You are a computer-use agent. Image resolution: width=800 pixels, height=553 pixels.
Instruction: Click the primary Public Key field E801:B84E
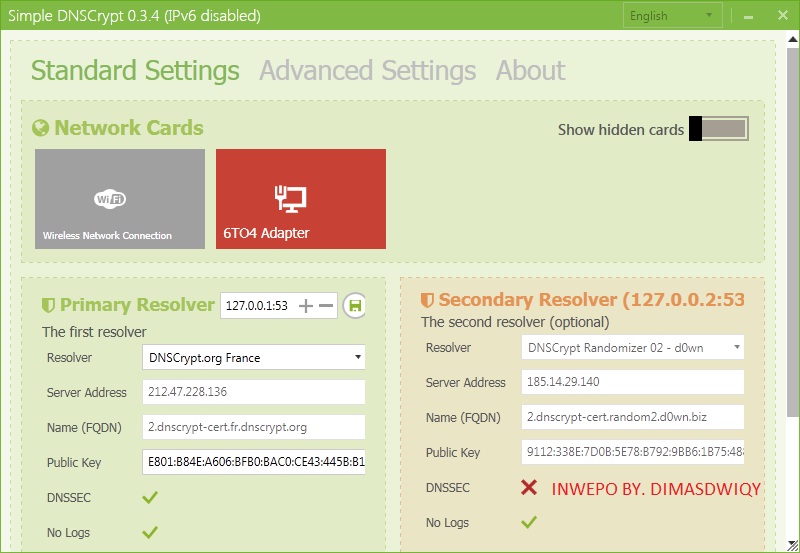click(254, 462)
